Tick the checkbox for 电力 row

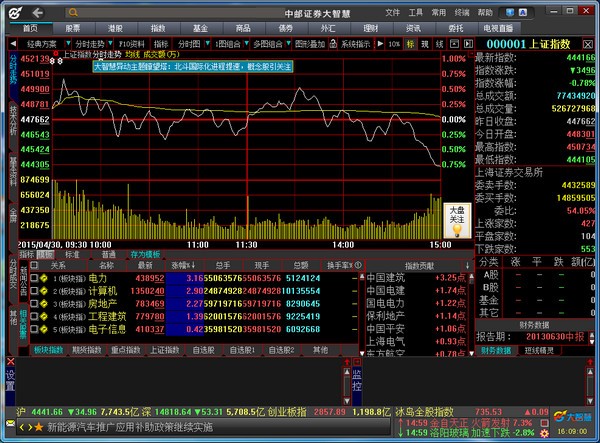coord(34,278)
